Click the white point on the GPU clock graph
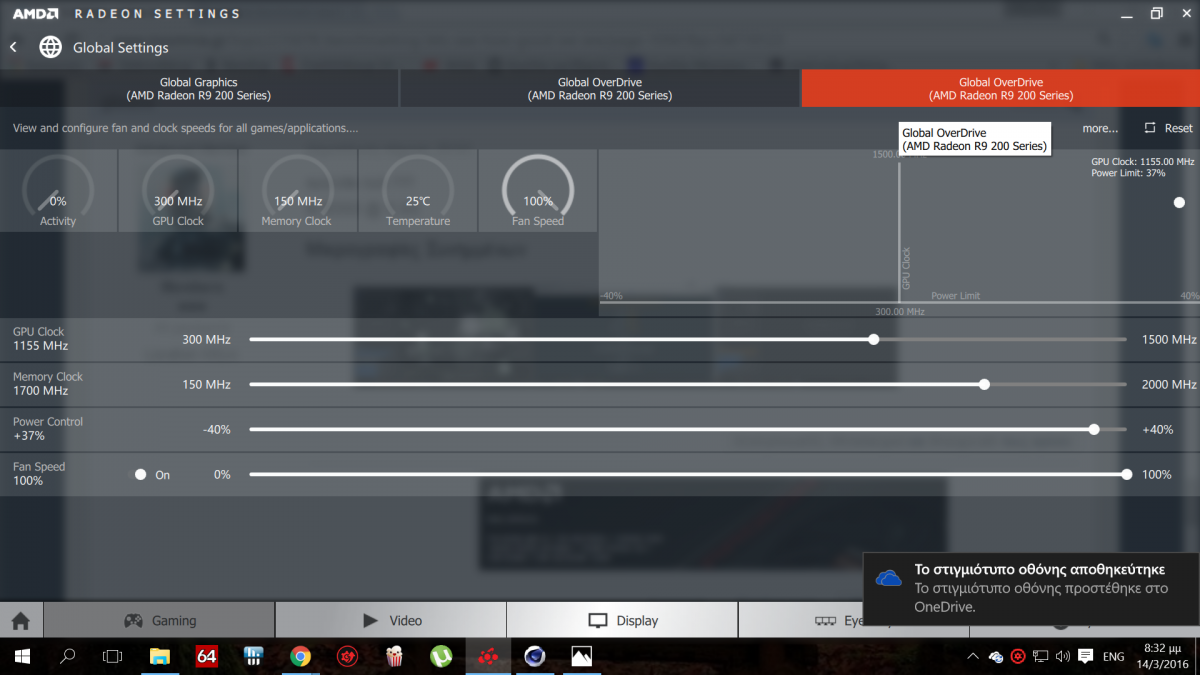 coord(1179,202)
